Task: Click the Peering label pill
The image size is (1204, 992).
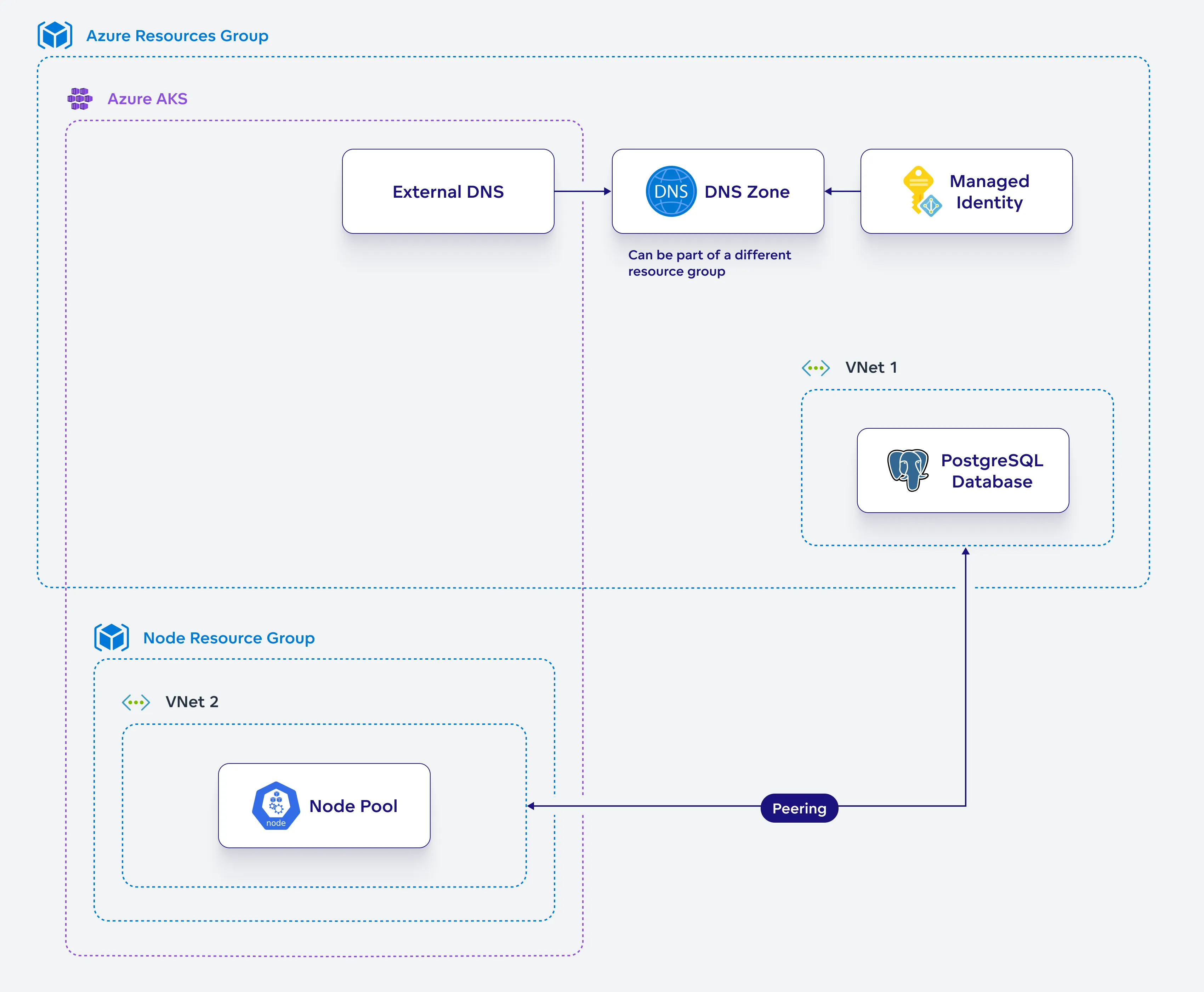Action: (799, 808)
